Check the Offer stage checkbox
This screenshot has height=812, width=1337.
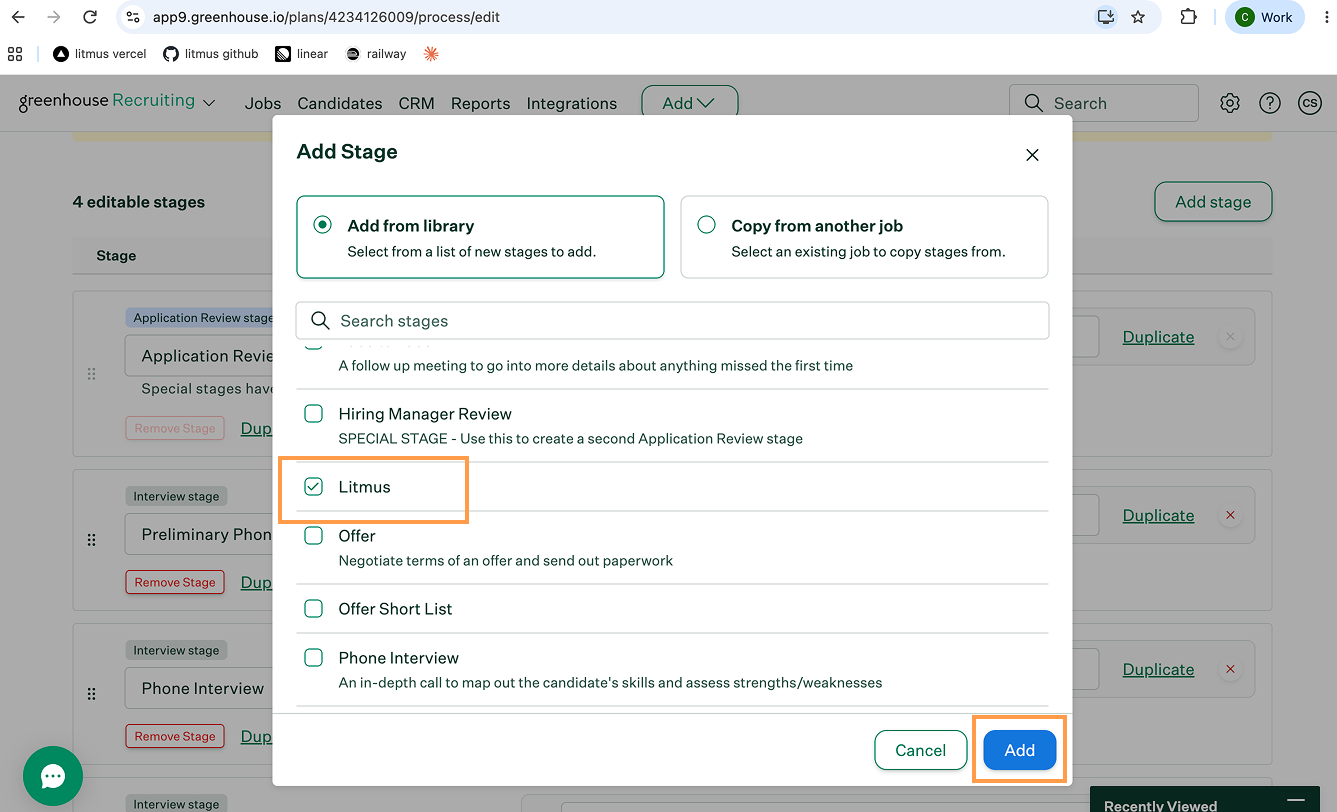tap(314, 536)
